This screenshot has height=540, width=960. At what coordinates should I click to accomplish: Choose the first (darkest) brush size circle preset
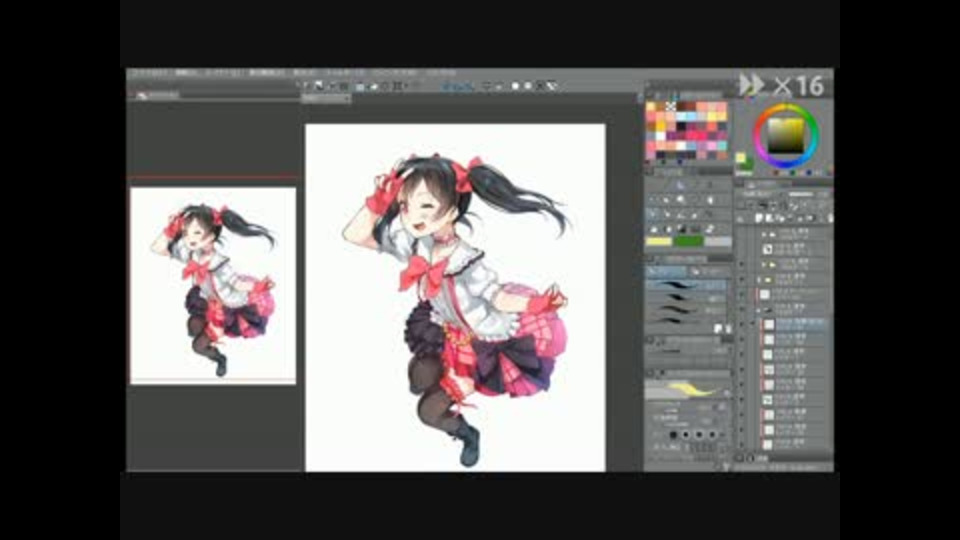click(673, 435)
